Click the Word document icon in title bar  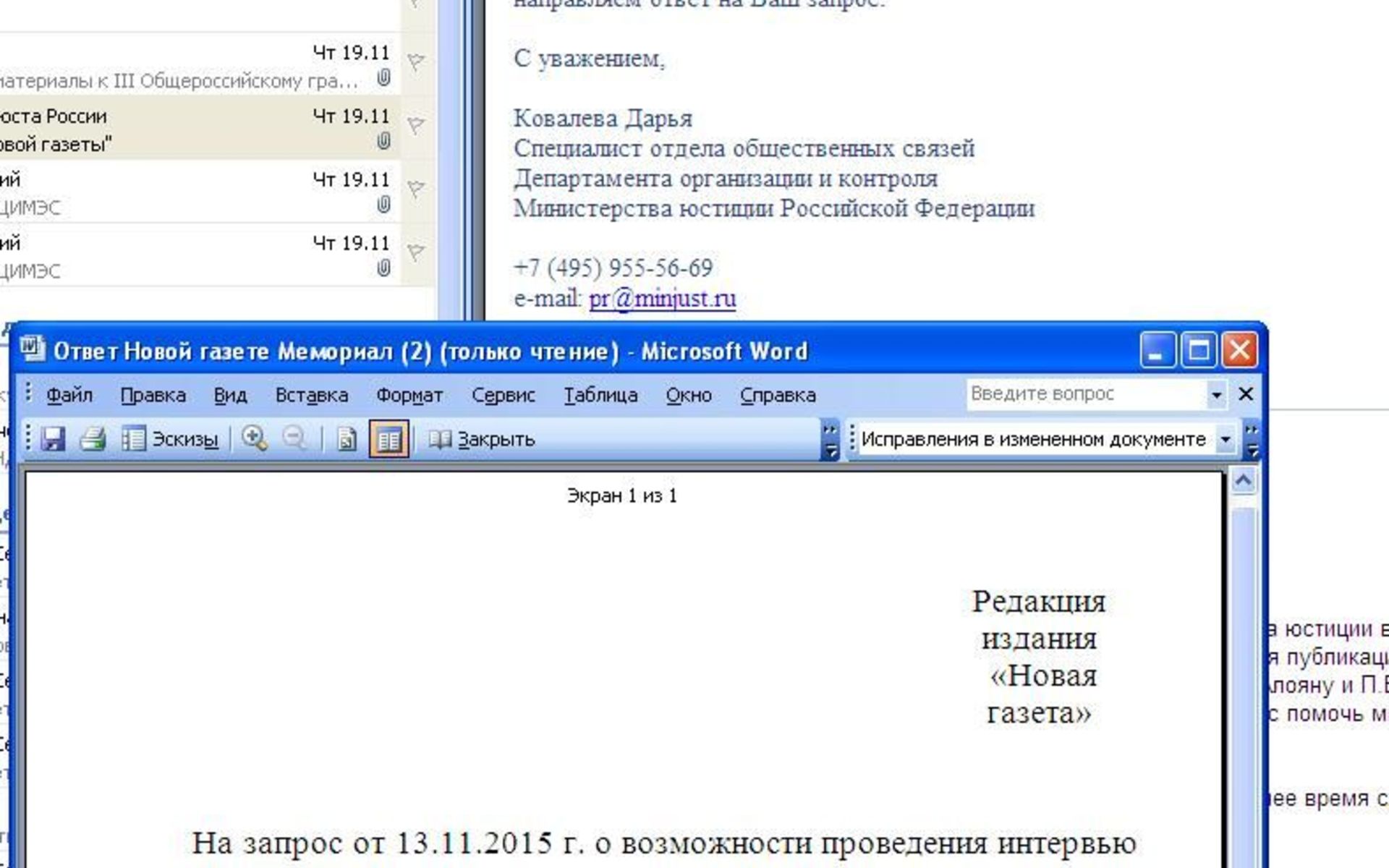[x=33, y=349]
